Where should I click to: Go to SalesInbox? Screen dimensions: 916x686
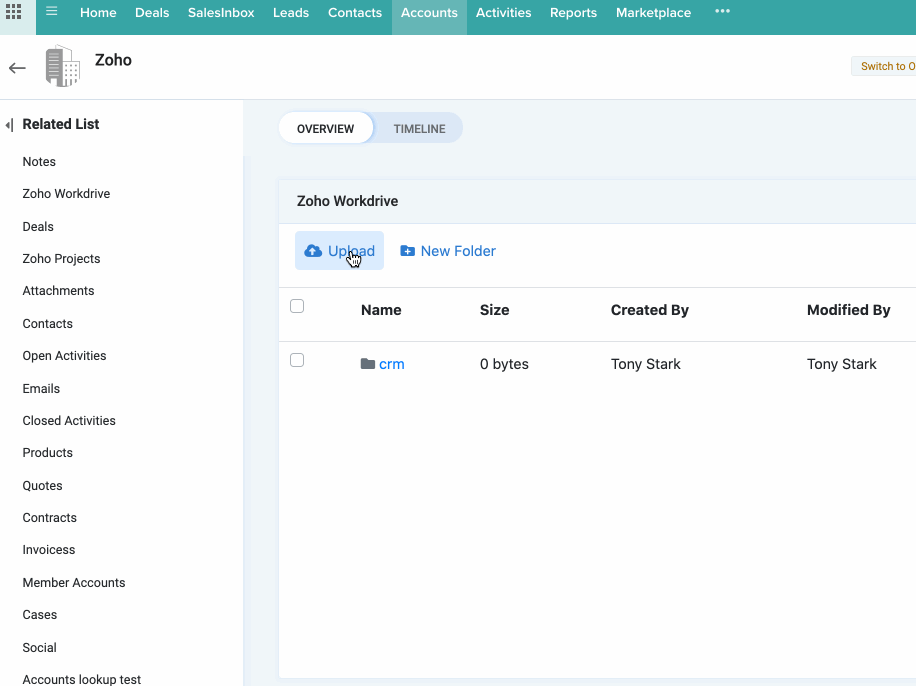221,13
